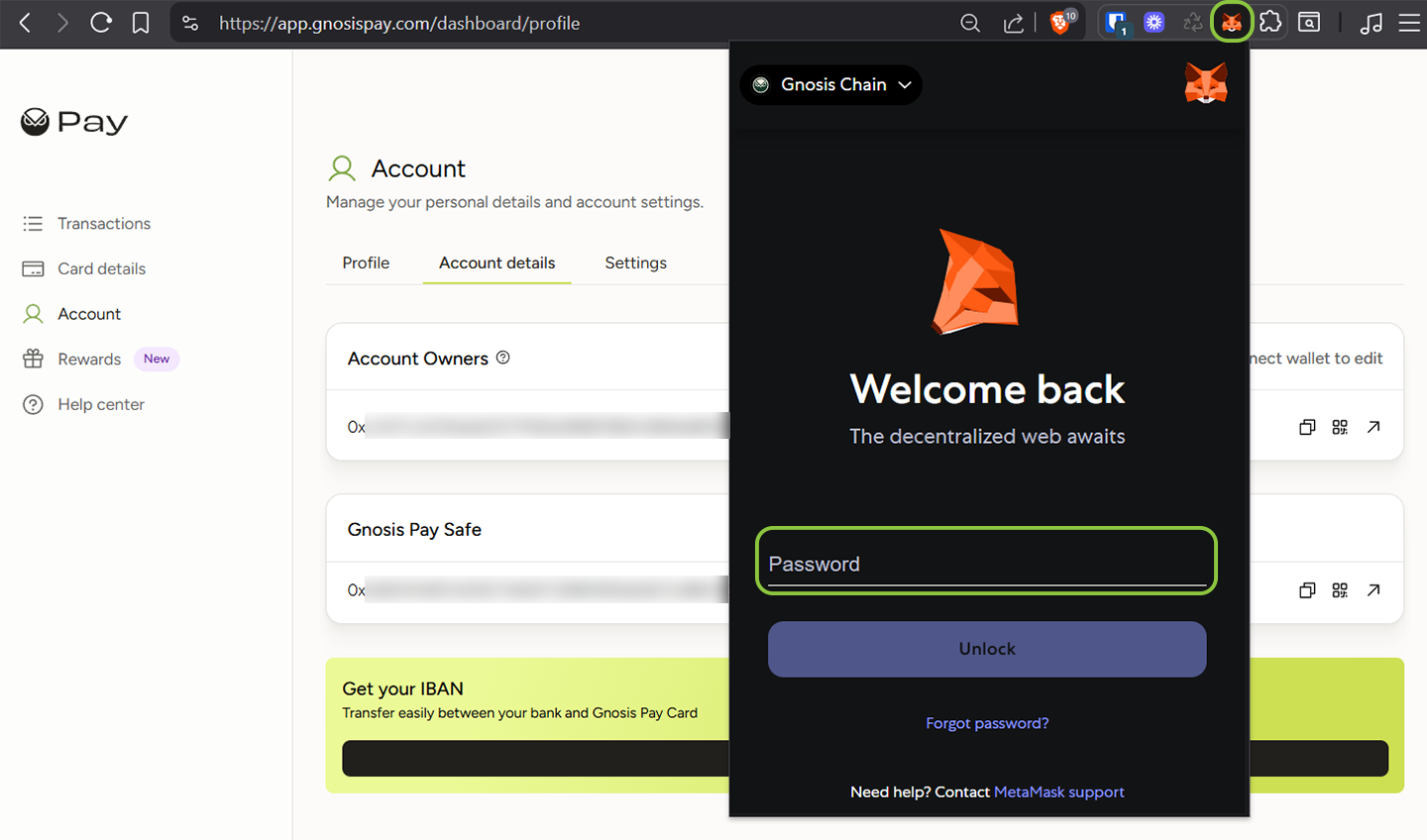Open the purple starburst extension
The width and height of the screenshot is (1427, 840).
point(1154,23)
